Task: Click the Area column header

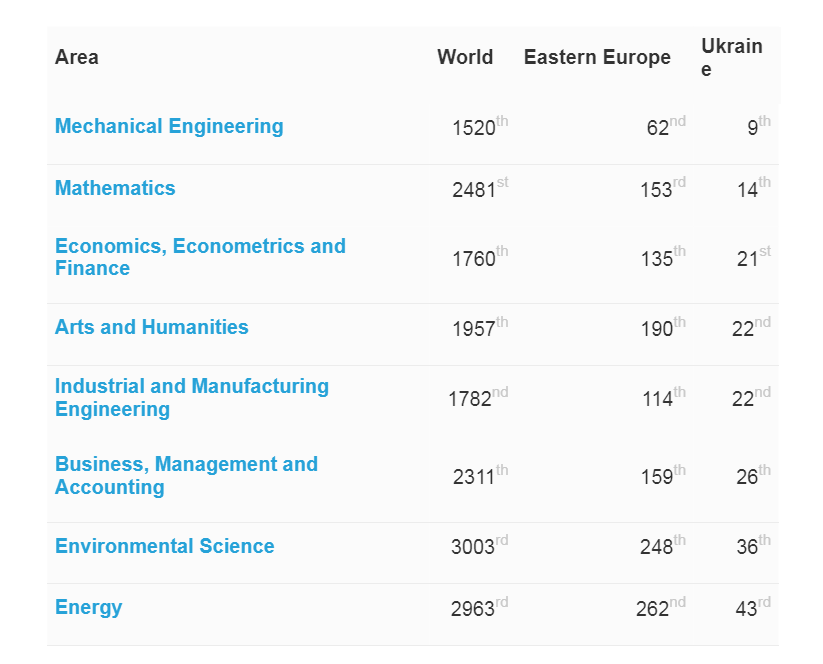Action: point(77,58)
